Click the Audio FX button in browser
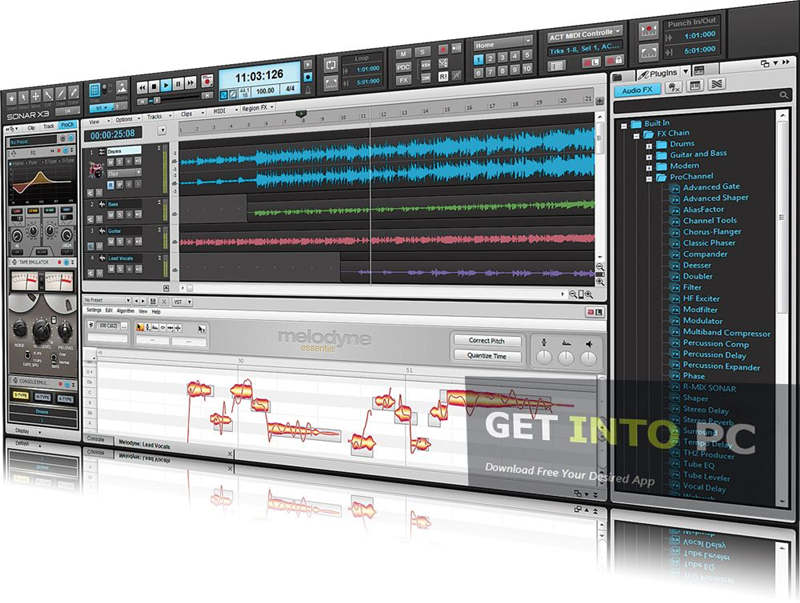 (637, 90)
